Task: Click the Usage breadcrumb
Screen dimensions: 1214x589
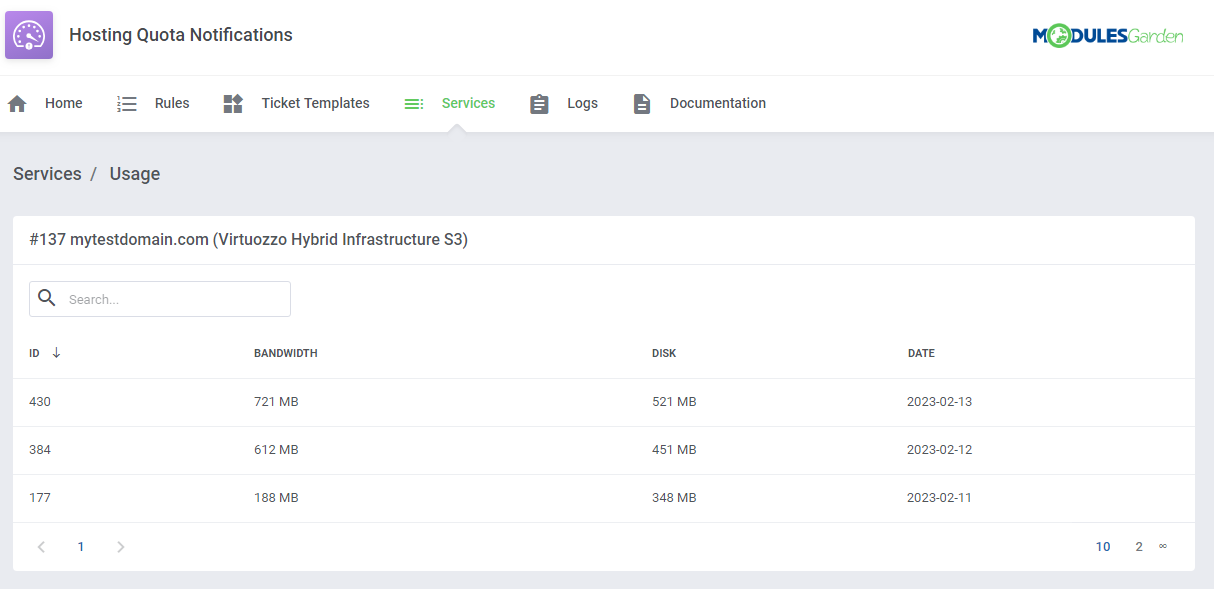Action: click(135, 174)
